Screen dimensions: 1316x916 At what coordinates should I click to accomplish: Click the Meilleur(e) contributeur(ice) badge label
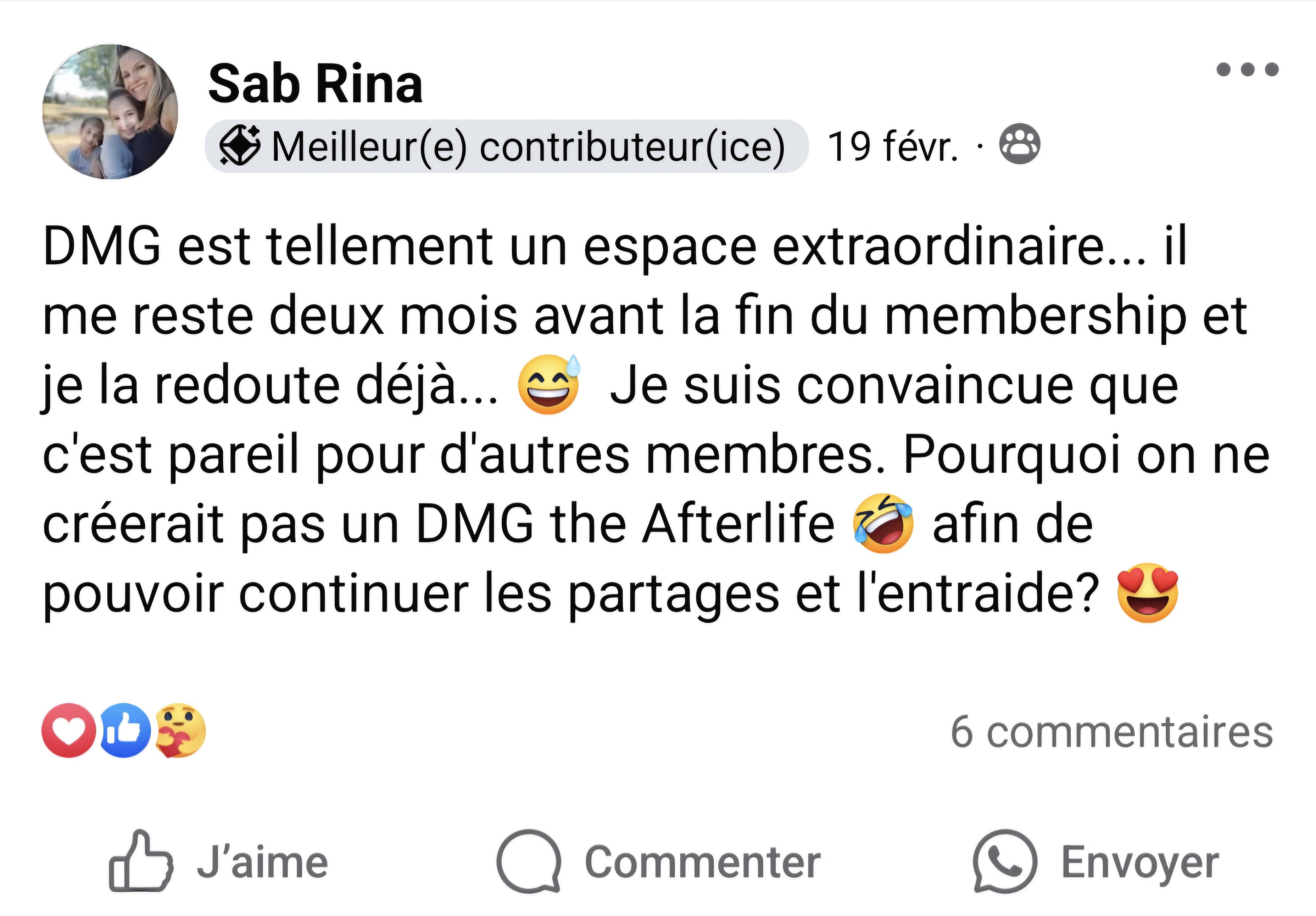point(527,147)
